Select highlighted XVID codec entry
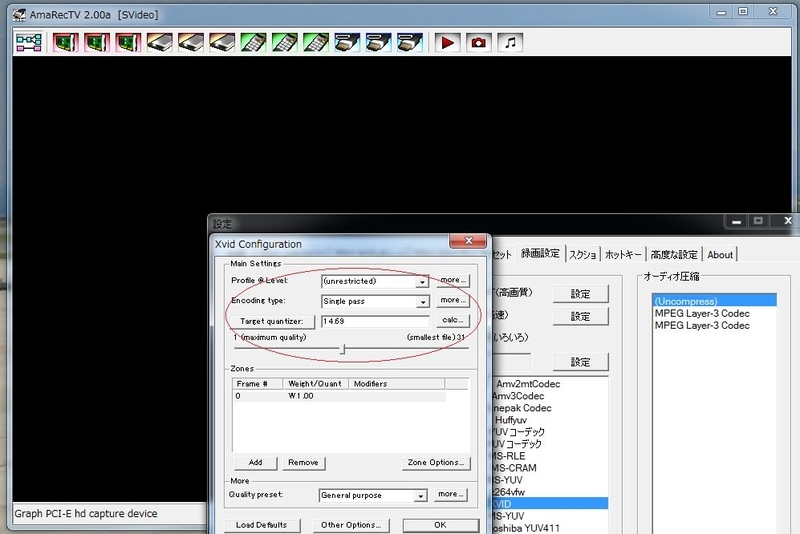 tap(550, 504)
